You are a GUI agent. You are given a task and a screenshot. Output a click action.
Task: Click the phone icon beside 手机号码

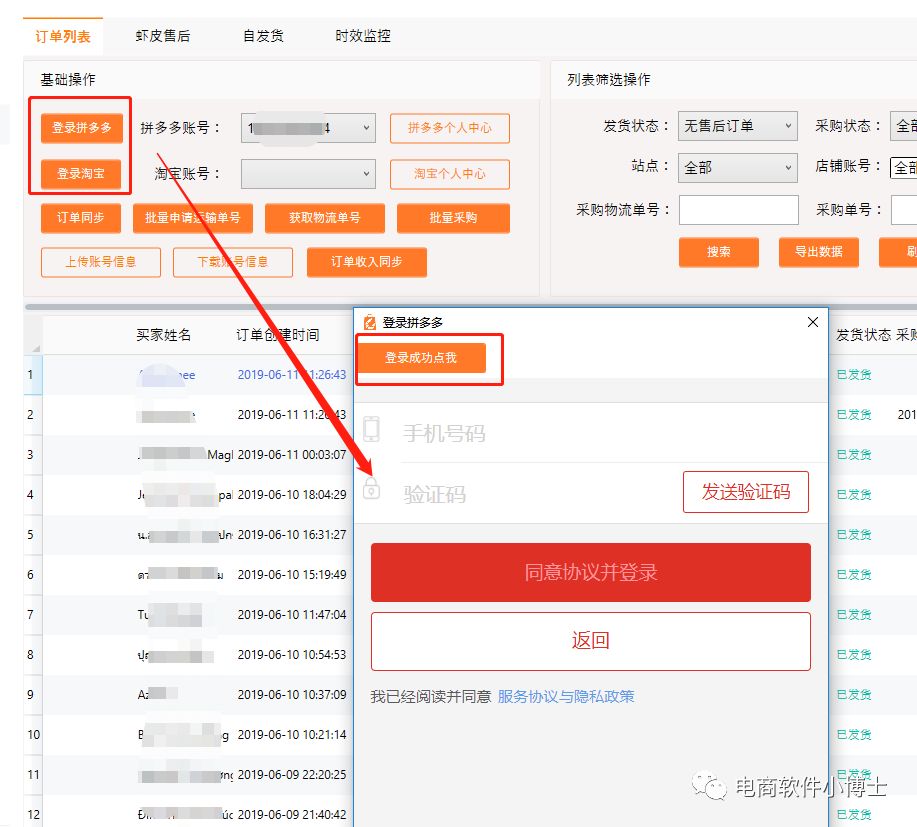pos(371,429)
